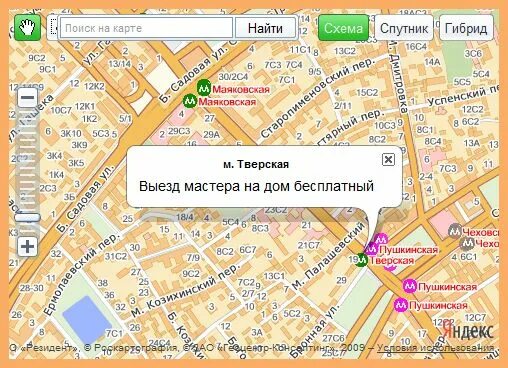Click the Яндекс logo
The image size is (508, 368).
click(x=468, y=331)
